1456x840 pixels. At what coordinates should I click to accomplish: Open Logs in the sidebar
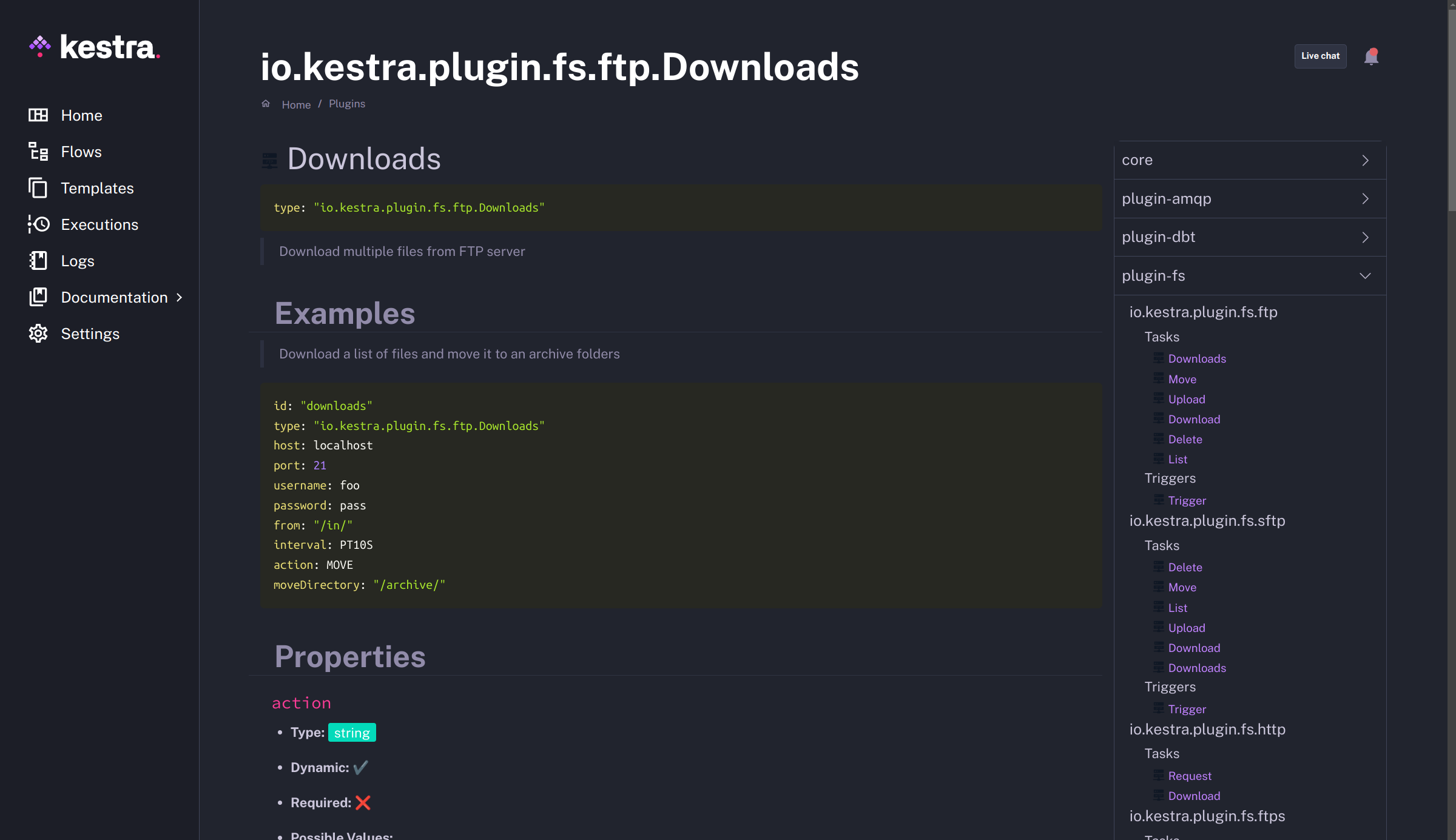[78, 261]
